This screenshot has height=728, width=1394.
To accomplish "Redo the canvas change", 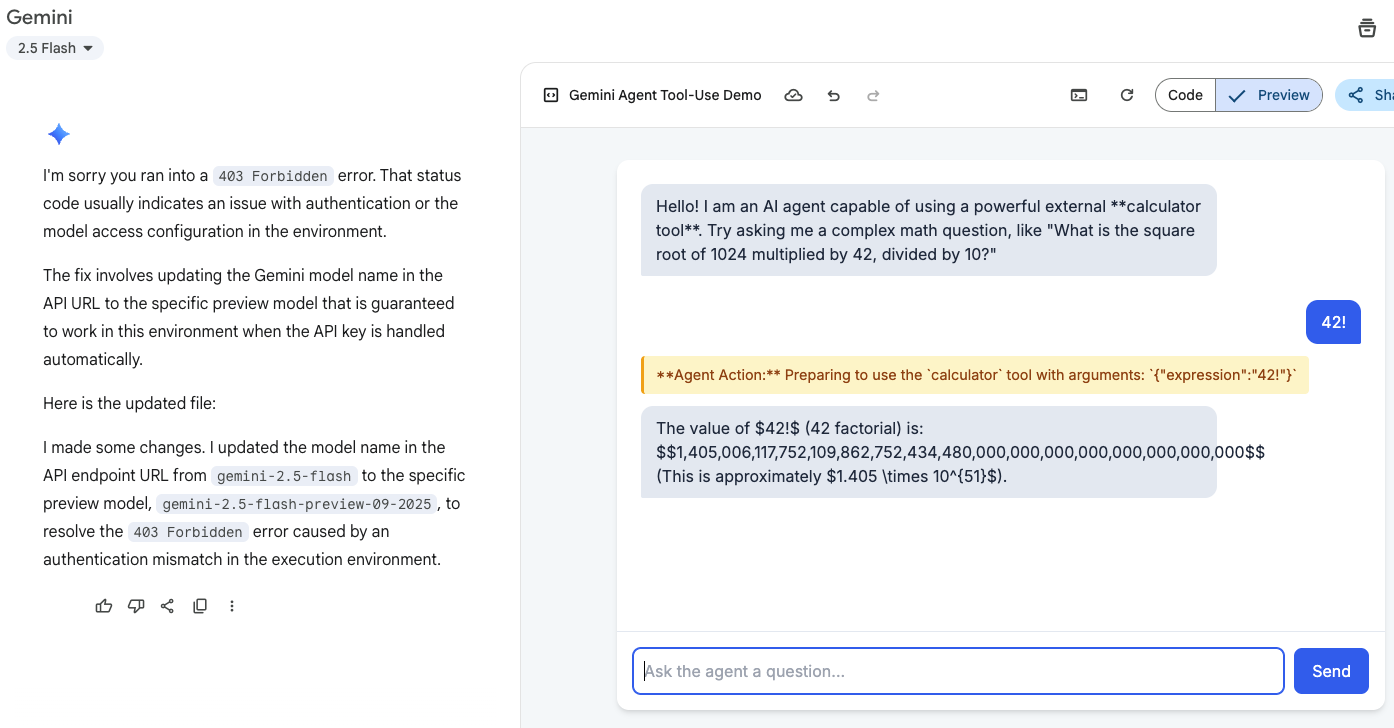I will click(x=873, y=95).
